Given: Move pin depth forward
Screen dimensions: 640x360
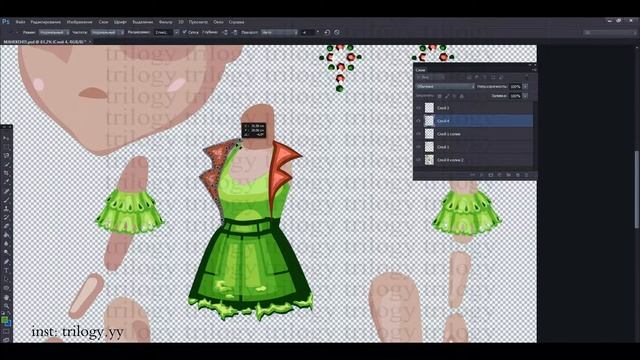Looking at the screenshot, I should pos(225,32).
